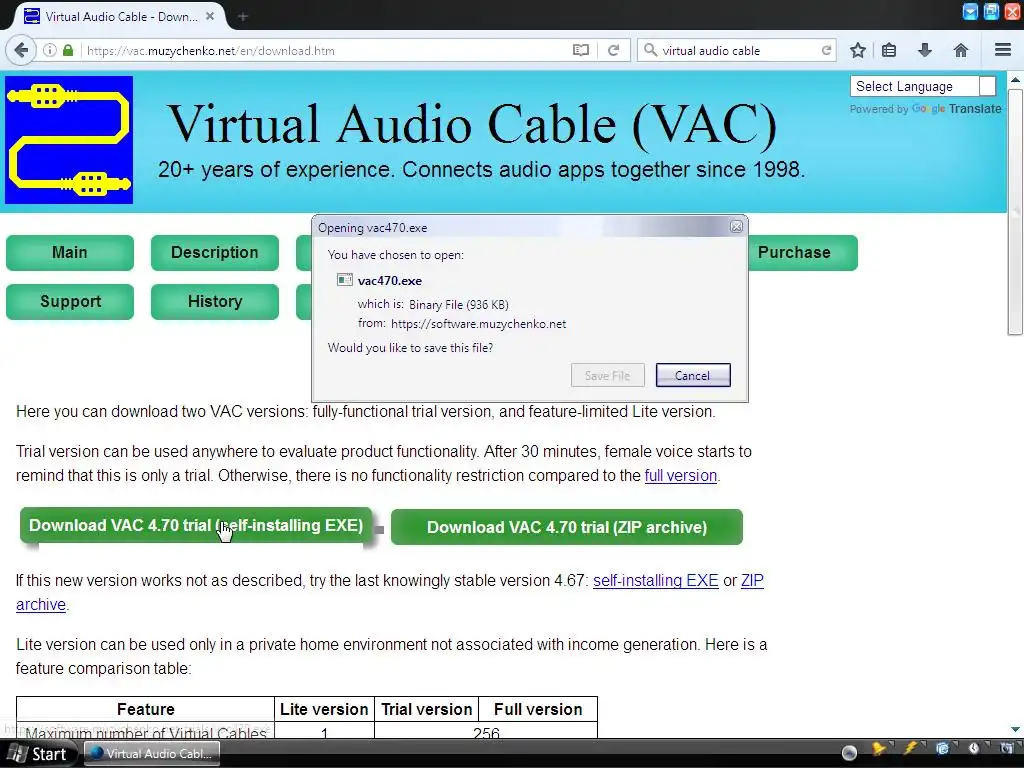Open the Description page

[215, 253]
